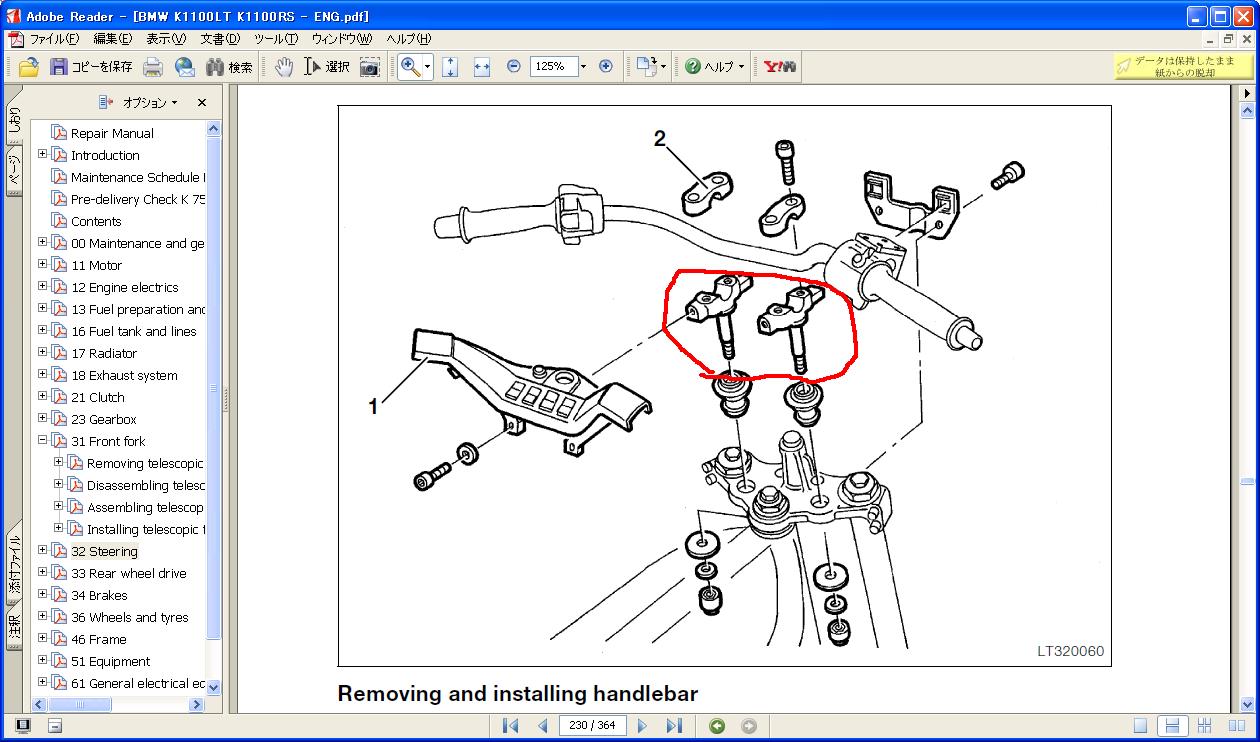Image resolution: width=1260 pixels, height=742 pixels.
Task: Open the ツール(T) menu
Action: [x=275, y=39]
